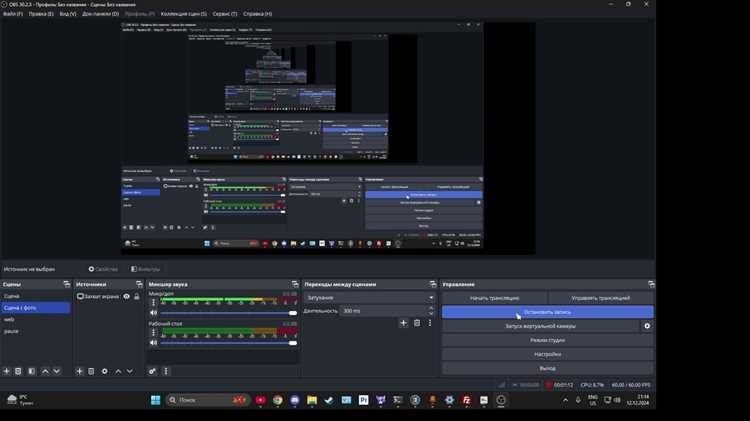Move the scene down with the arrow in the Сцены toolbar
The width and height of the screenshot is (750, 421).
(56, 371)
